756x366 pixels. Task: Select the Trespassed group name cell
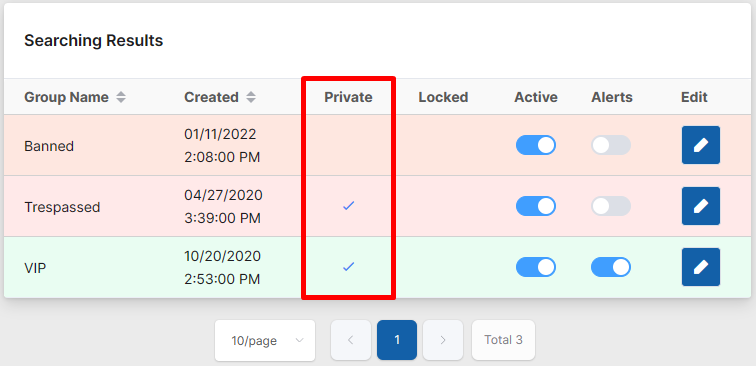click(x=62, y=207)
